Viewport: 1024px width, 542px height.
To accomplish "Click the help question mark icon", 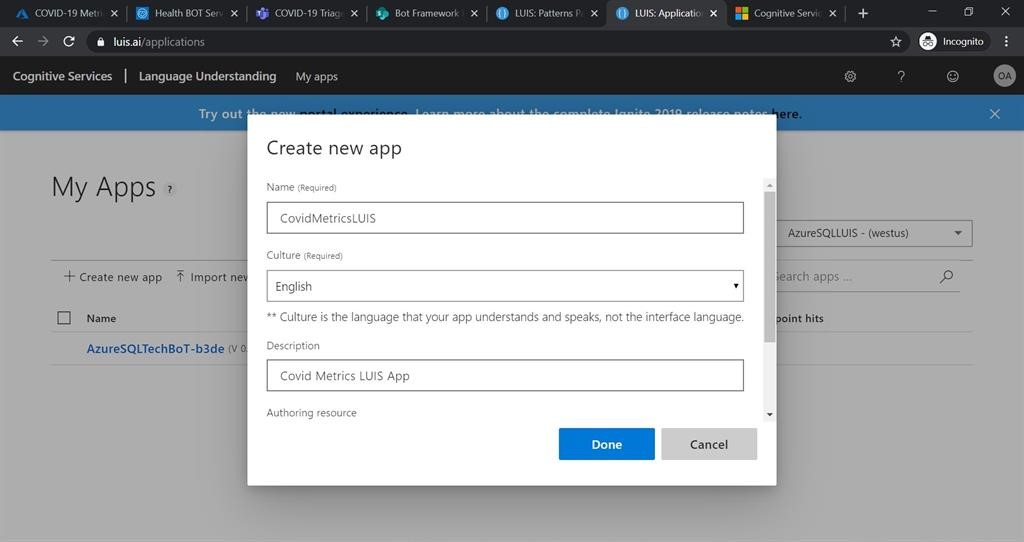I will point(901,76).
